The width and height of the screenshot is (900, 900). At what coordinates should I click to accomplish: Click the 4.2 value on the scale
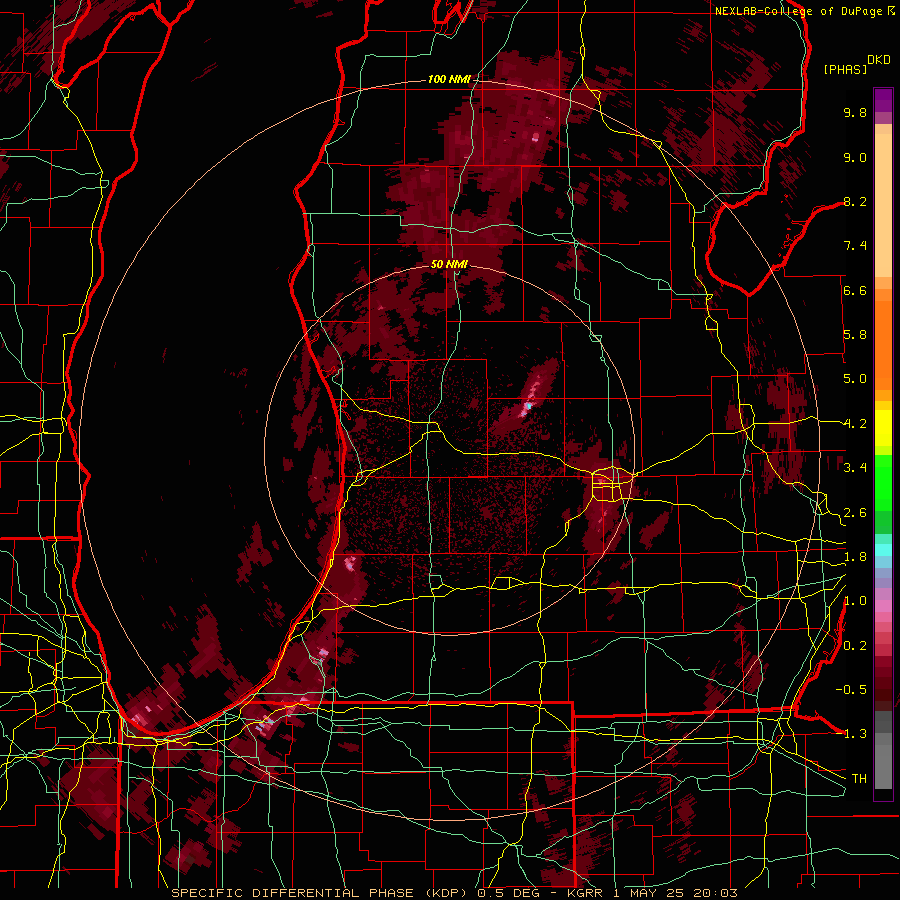pos(855,424)
